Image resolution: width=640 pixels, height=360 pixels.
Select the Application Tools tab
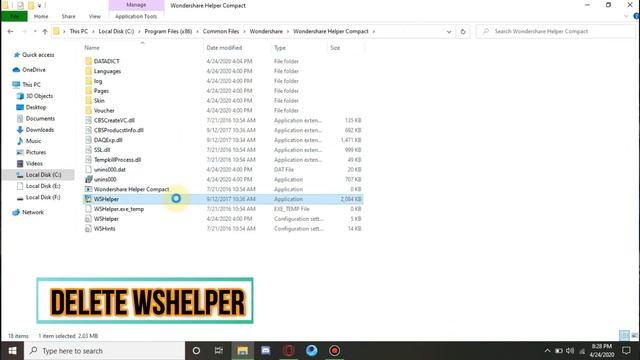[x=136, y=16]
